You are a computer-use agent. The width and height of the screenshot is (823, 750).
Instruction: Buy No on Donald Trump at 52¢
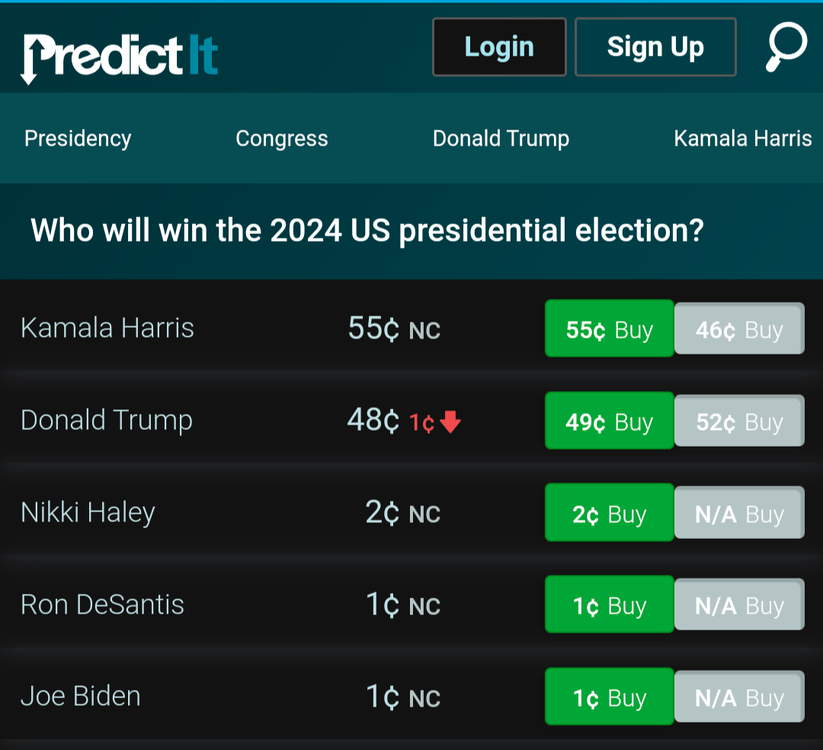point(739,421)
